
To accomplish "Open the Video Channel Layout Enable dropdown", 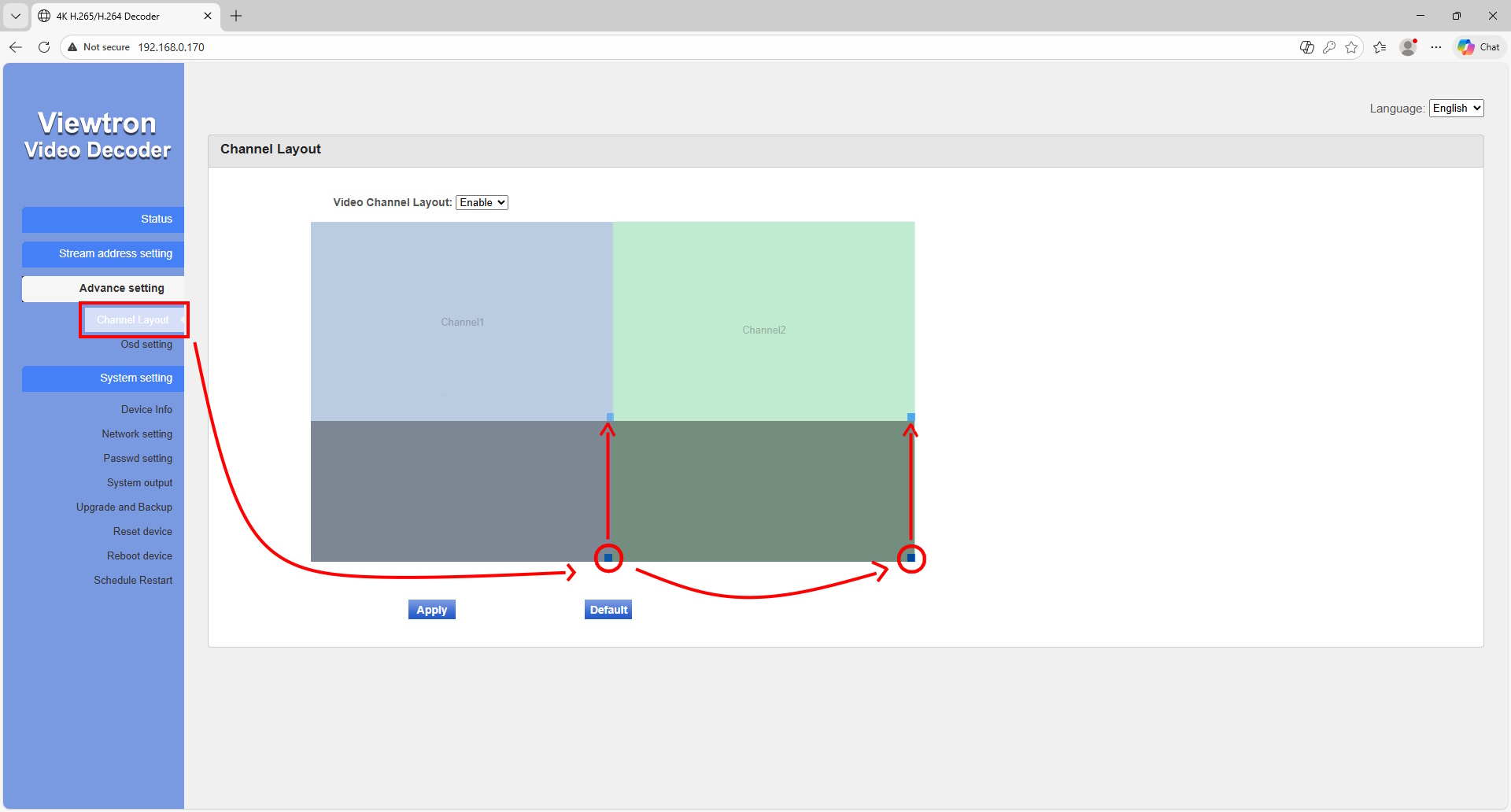I will click(x=482, y=203).
